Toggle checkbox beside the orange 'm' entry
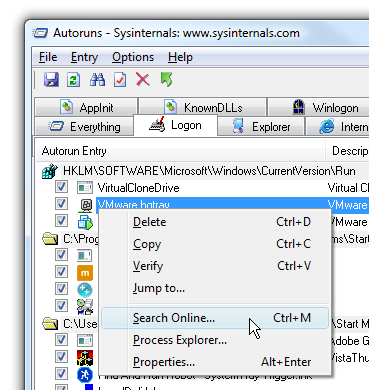Viewport: 369px width, 390px height. 61,272
